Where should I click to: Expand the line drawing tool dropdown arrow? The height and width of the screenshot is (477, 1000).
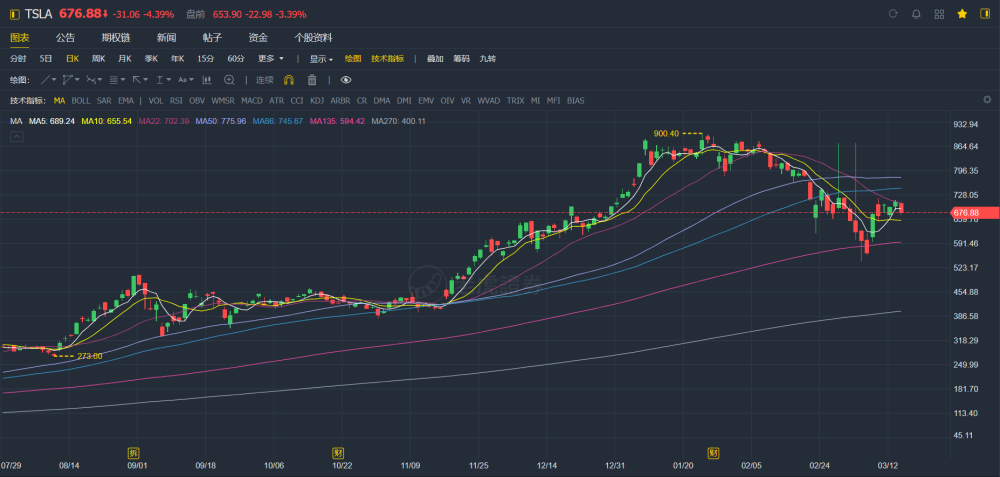tap(54, 80)
